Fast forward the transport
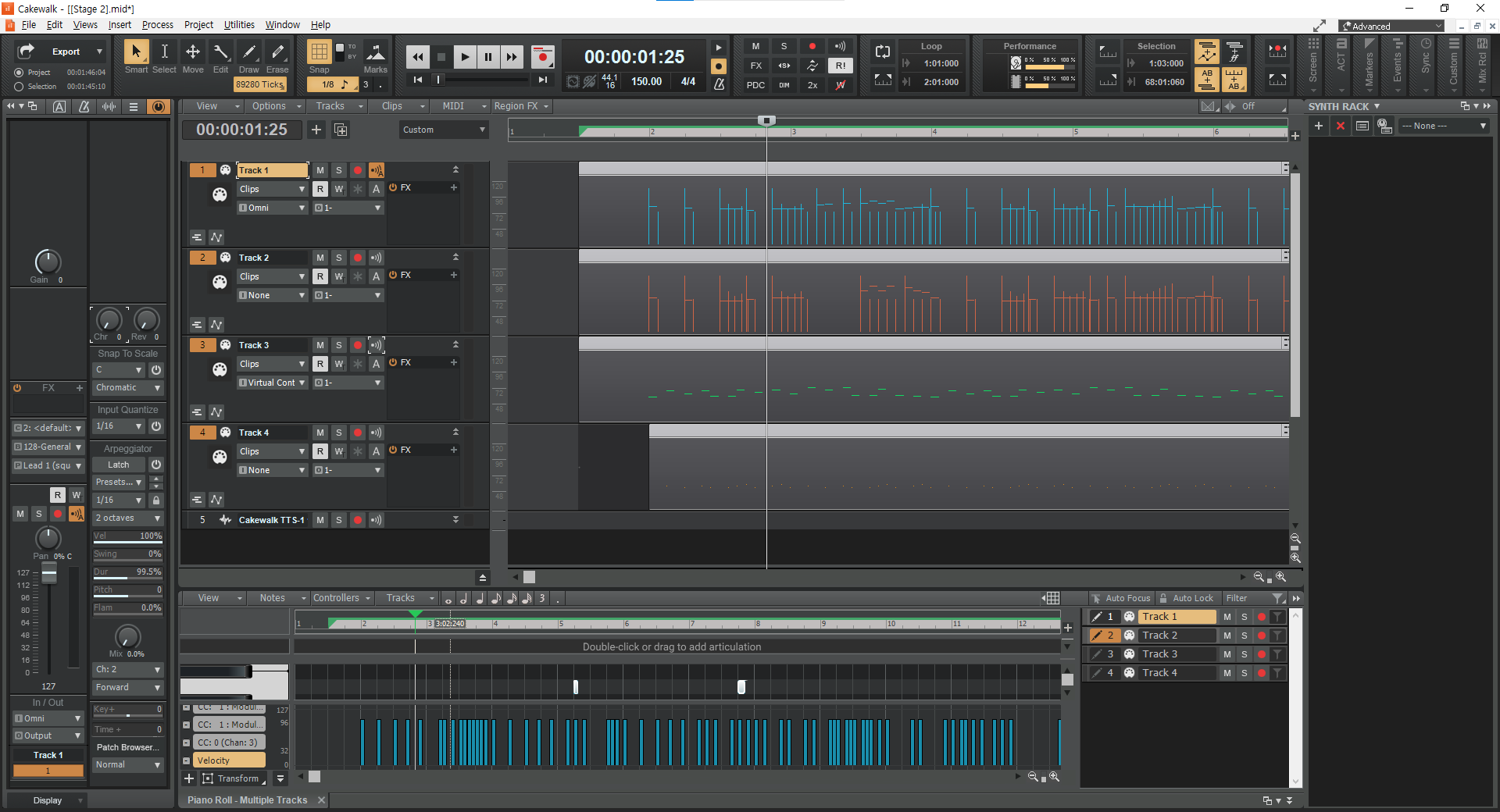This screenshot has width=1500, height=812. [x=512, y=56]
